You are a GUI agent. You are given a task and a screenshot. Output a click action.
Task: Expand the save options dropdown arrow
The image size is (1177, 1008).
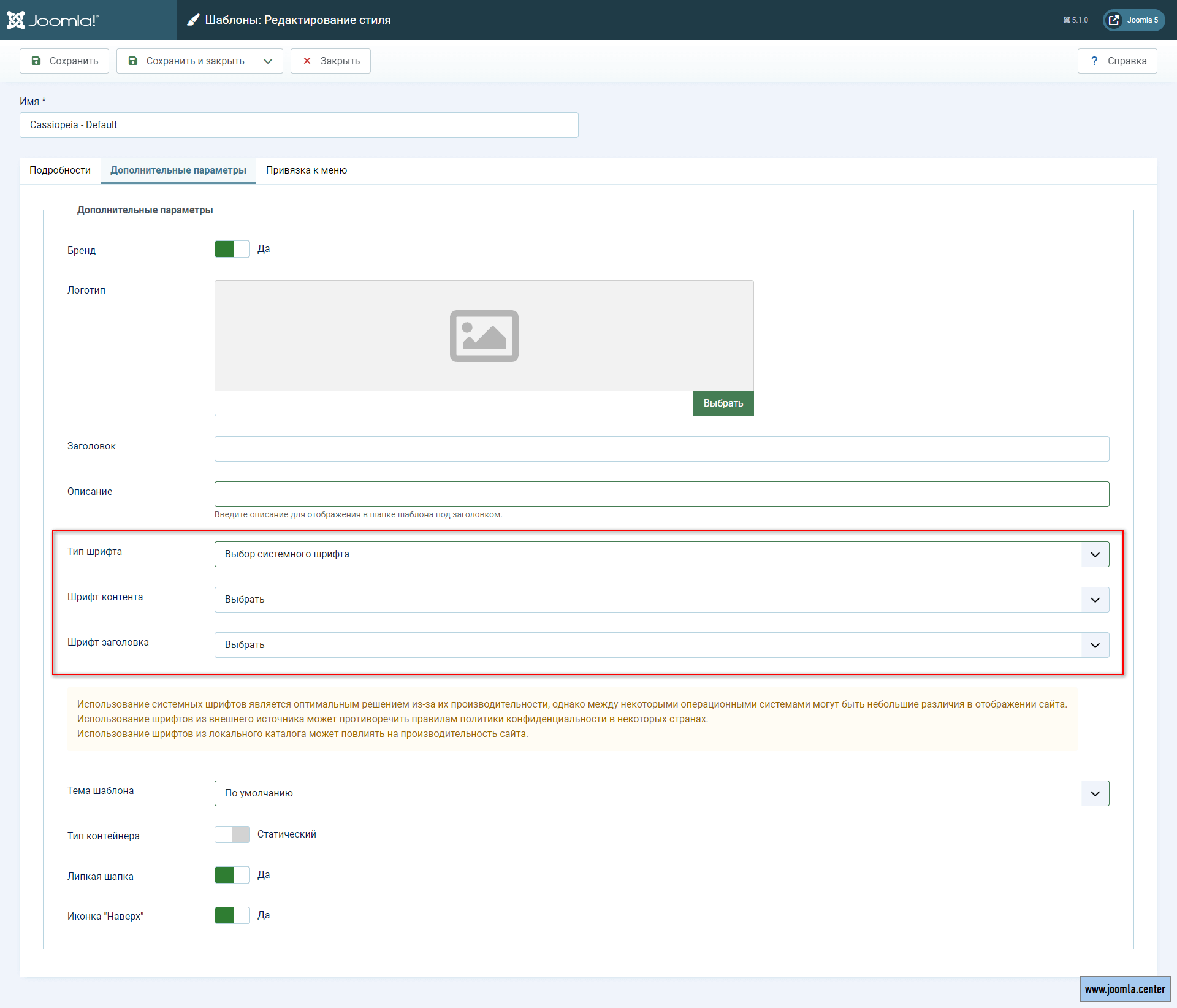pos(268,61)
